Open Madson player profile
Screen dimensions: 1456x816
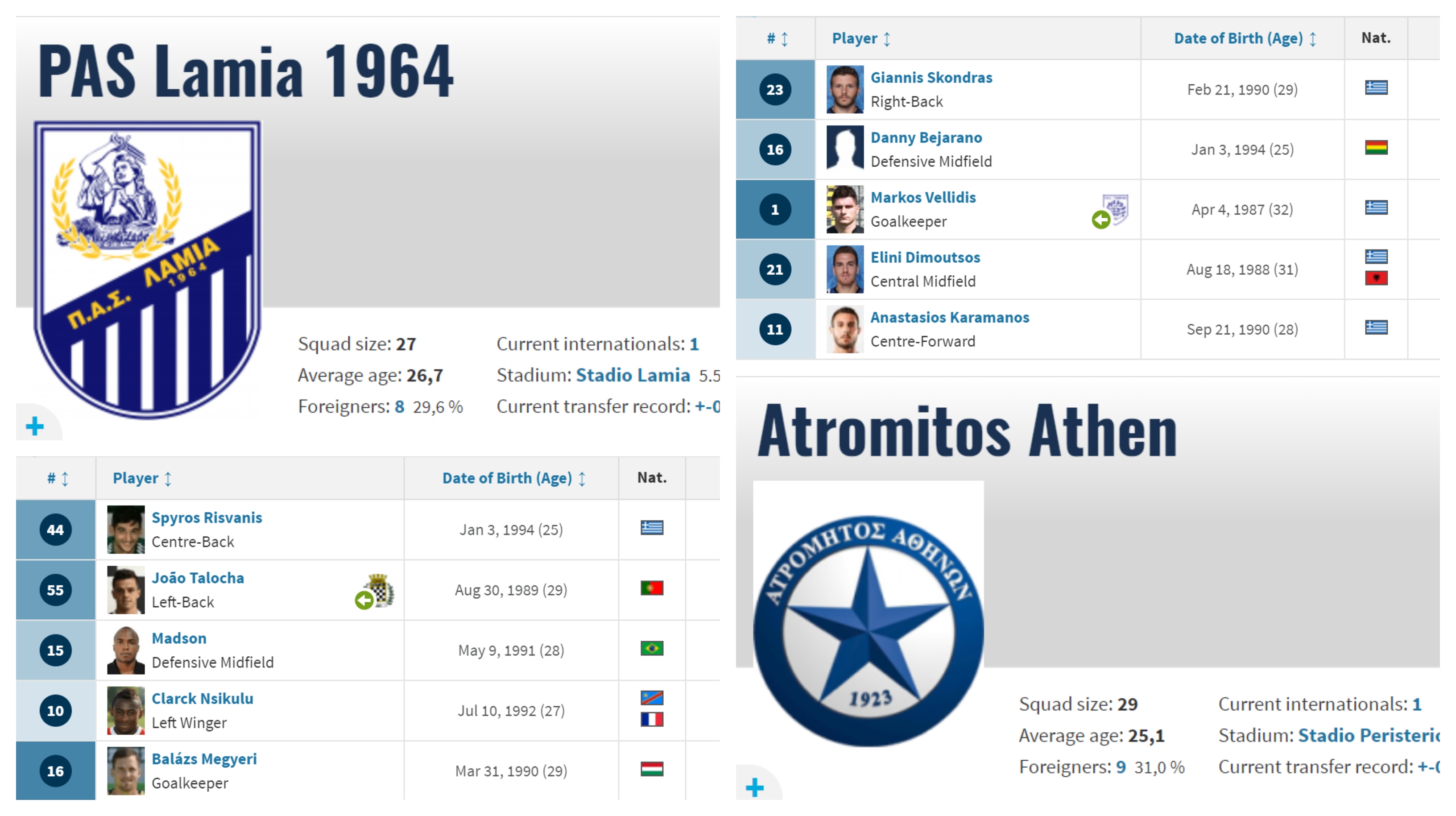click(179, 638)
